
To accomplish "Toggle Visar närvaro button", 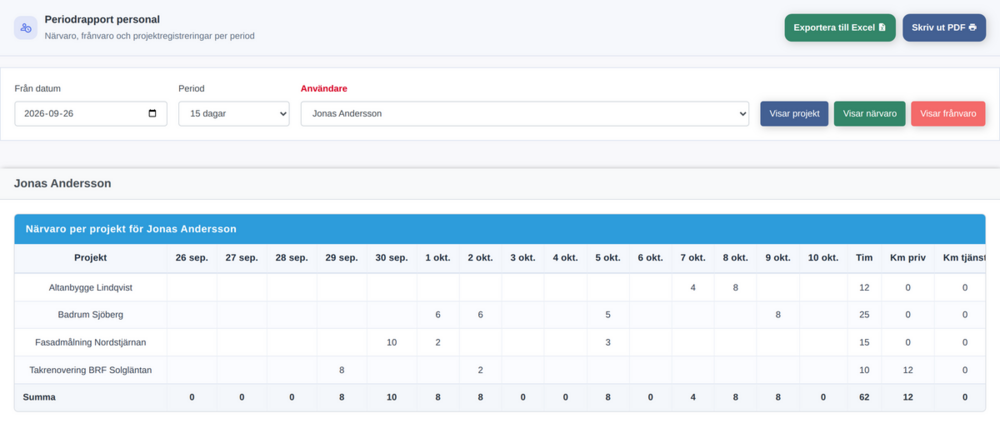I will (869, 114).
